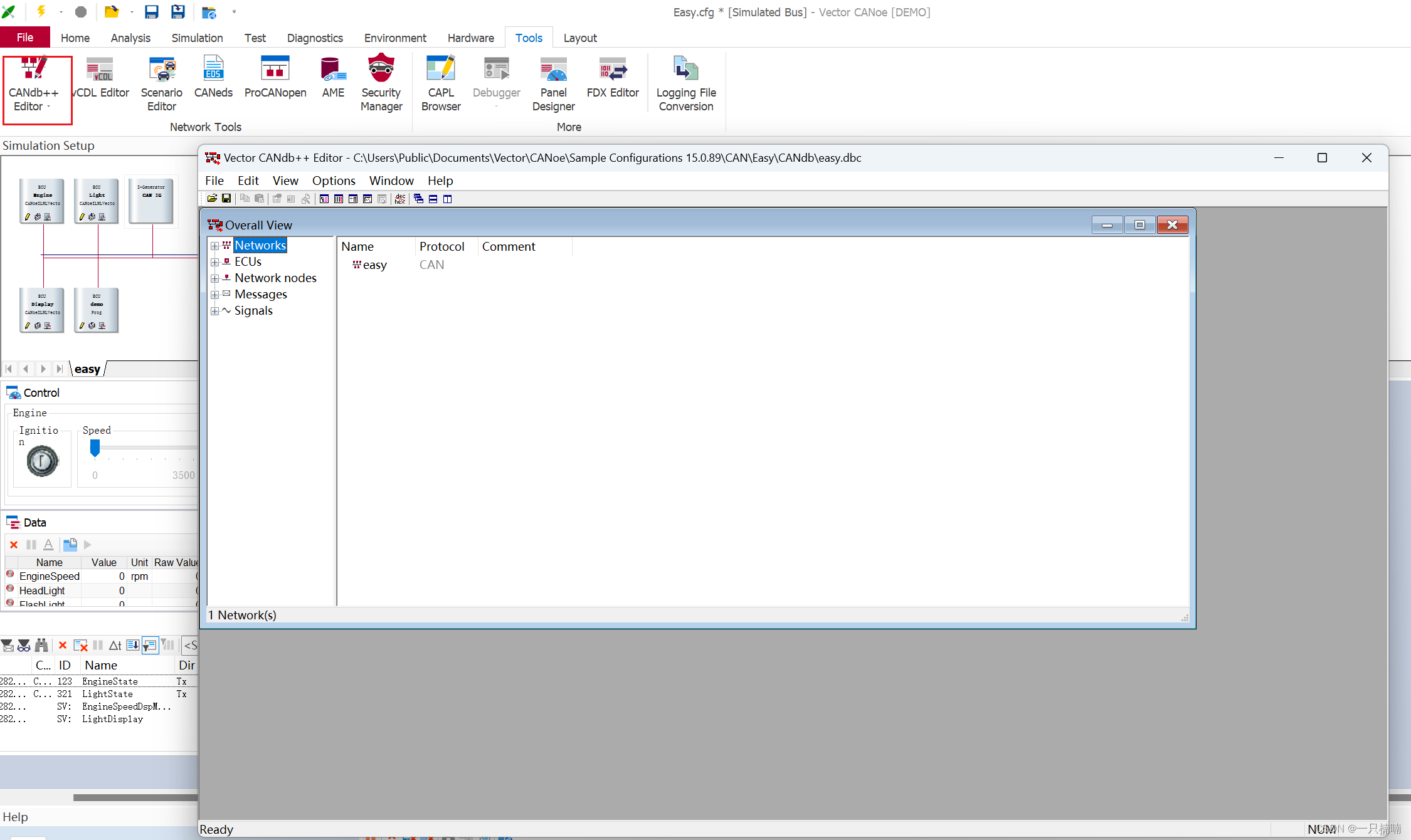The image size is (1411, 840).
Task: Click the Value column header in the Data window
Action: click(104, 562)
